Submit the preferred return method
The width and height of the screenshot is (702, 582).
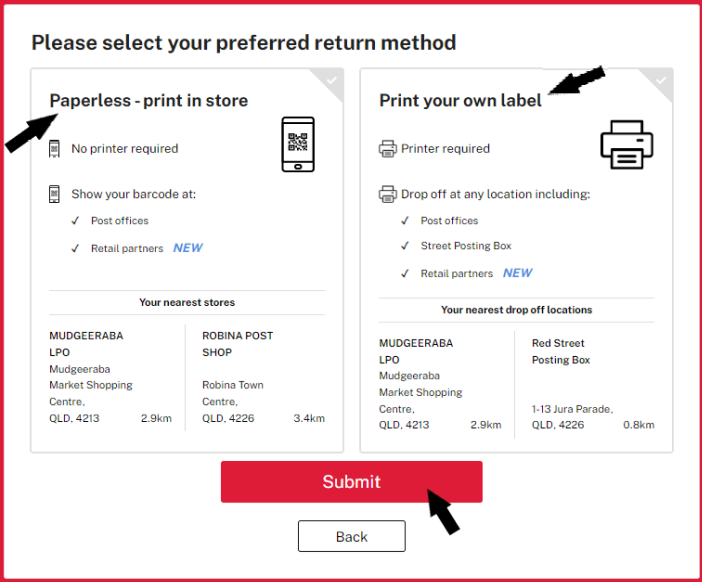351,482
